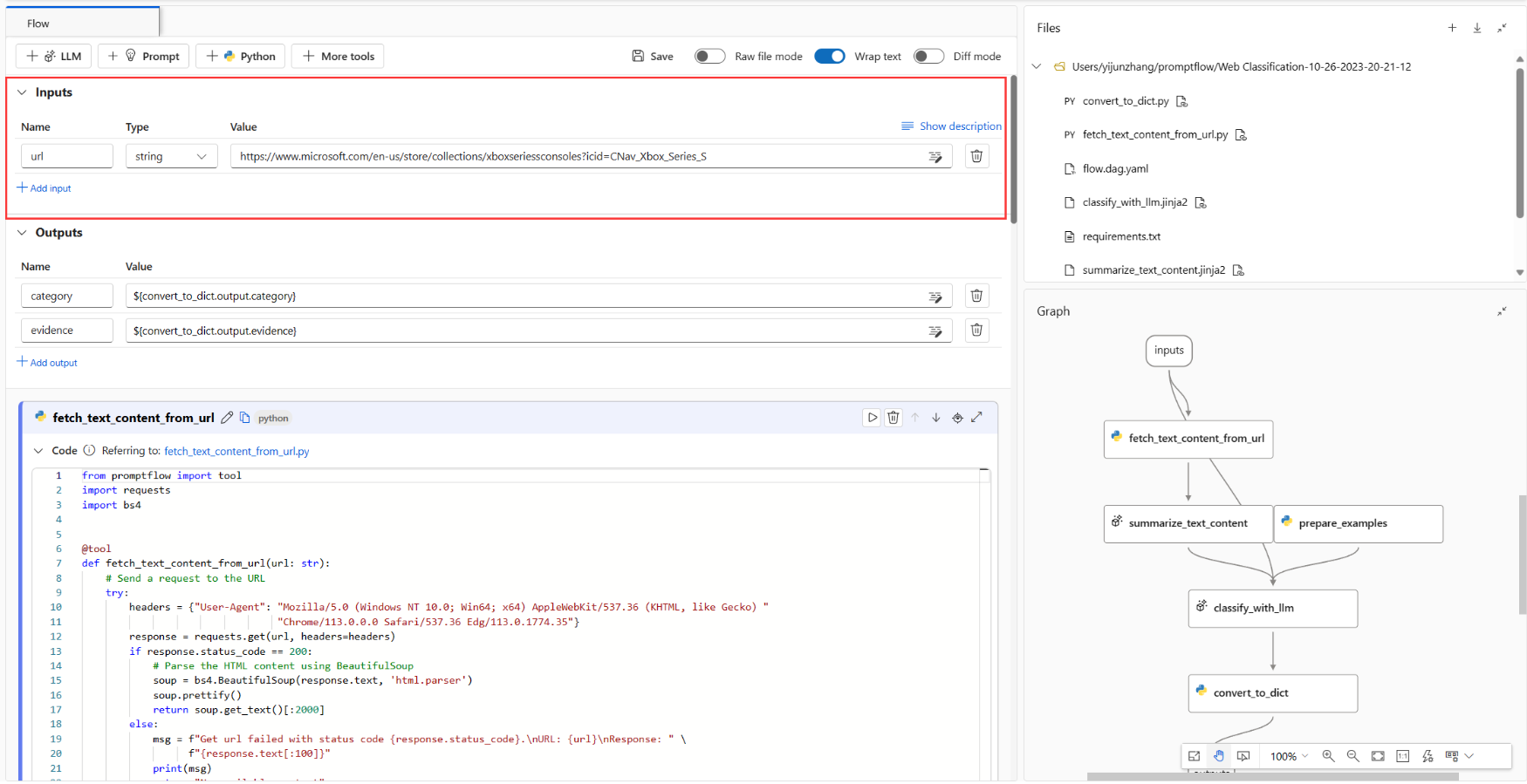Turn off Wrap text toggle
Screen dimensions: 1527x784
tap(829, 57)
